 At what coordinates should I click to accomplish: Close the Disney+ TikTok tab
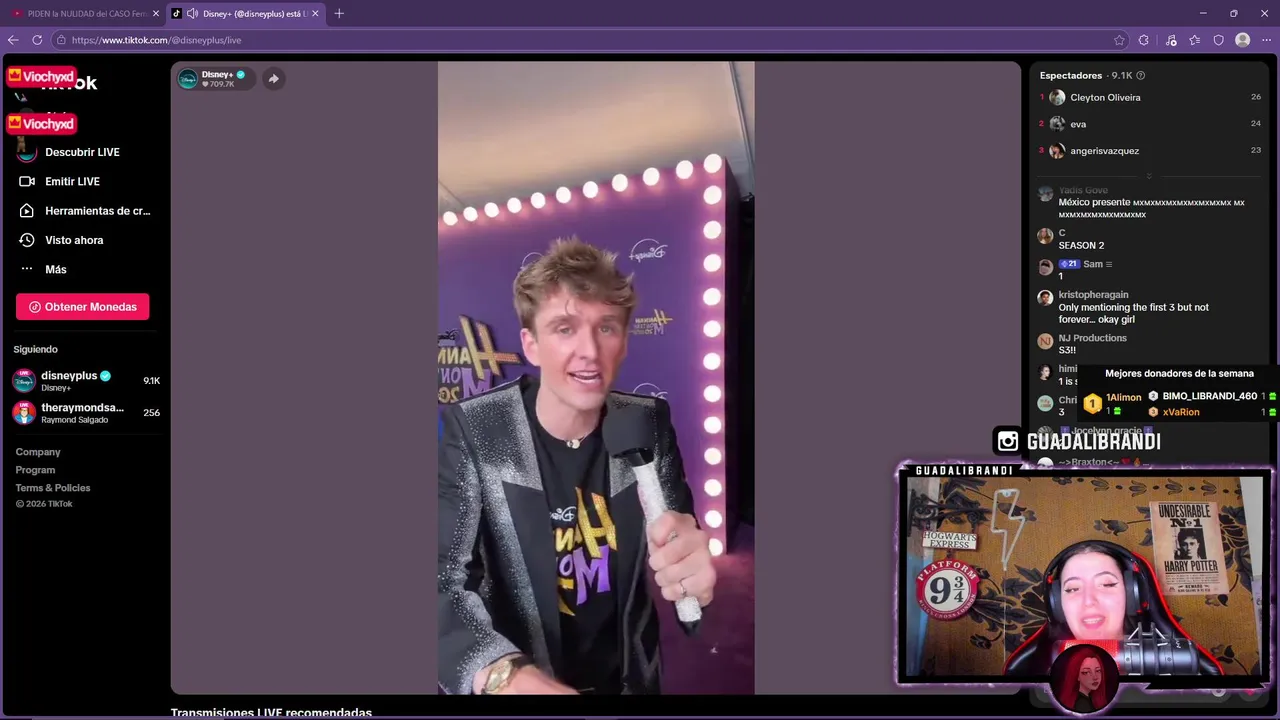[x=315, y=14]
